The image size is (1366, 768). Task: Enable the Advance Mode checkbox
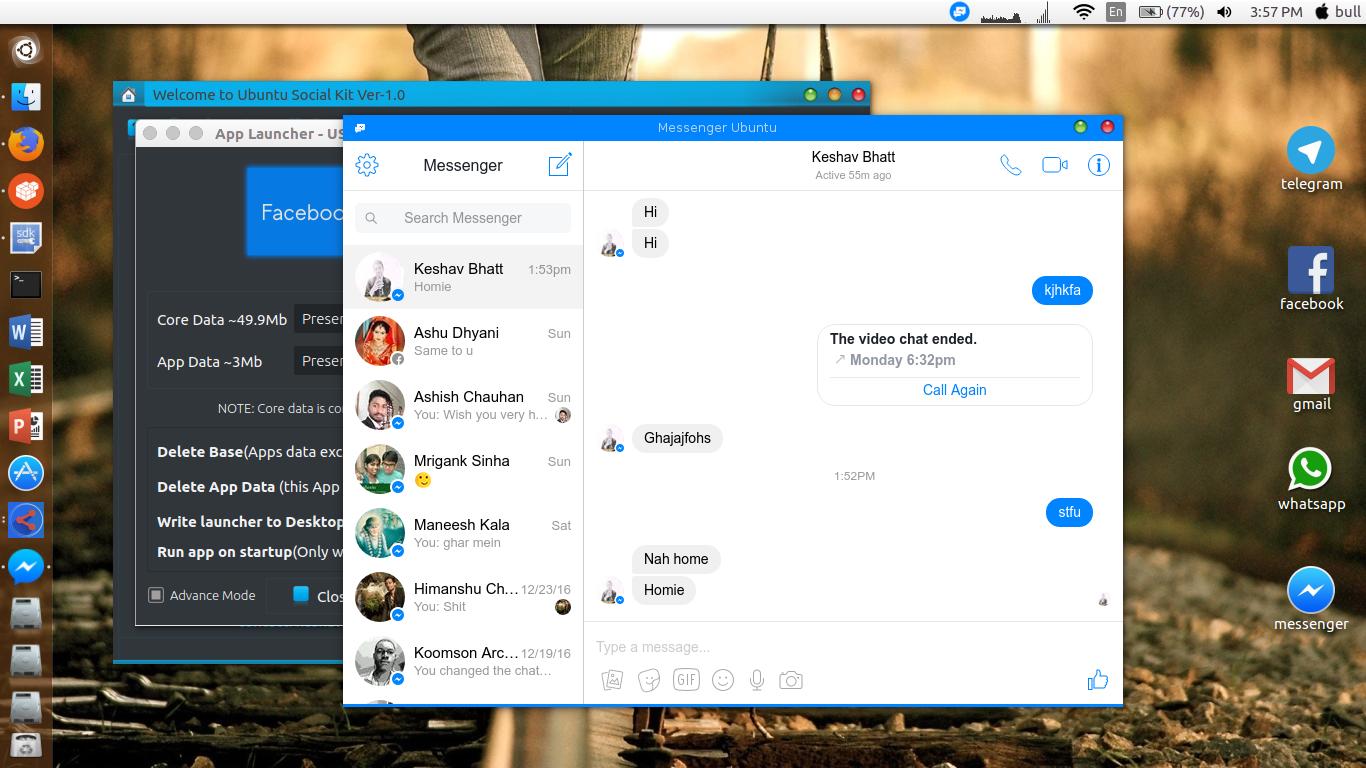(x=156, y=595)
